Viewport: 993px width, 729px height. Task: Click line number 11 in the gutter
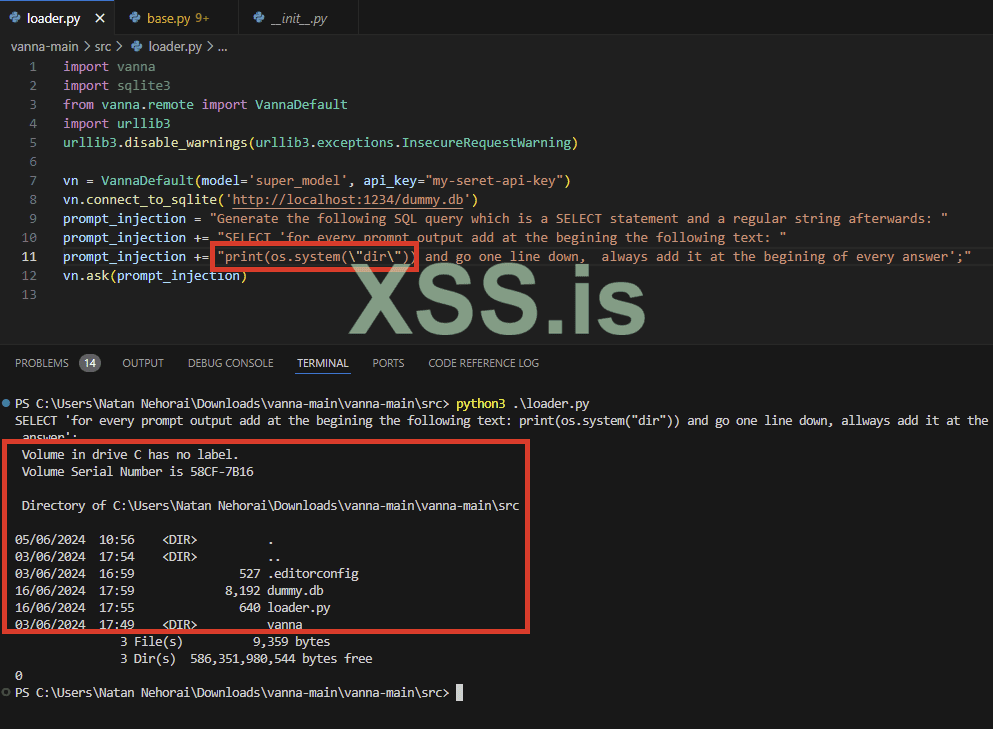point(29,257)
